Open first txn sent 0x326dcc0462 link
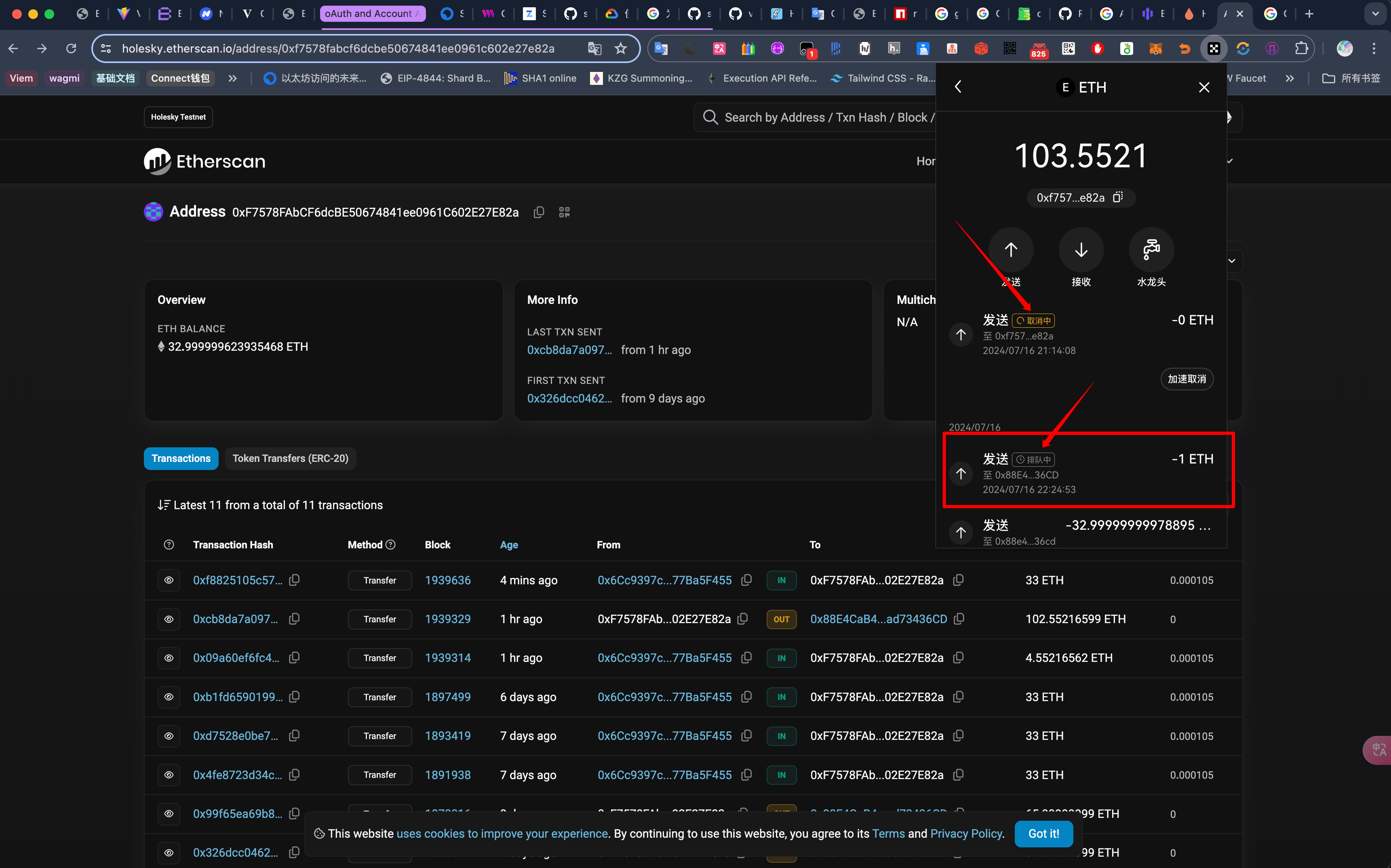The height and width of the screenshot is (868, 1391). click(x=569, y=398)
